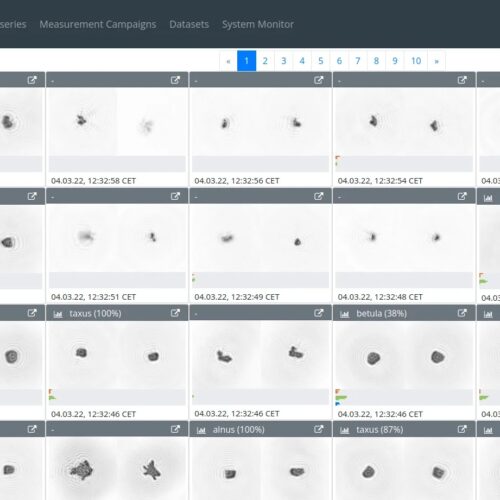This screenshot has height=500, width=500.
Task: Open external link of 12:32:48 card
Action: tap(462, 196)
